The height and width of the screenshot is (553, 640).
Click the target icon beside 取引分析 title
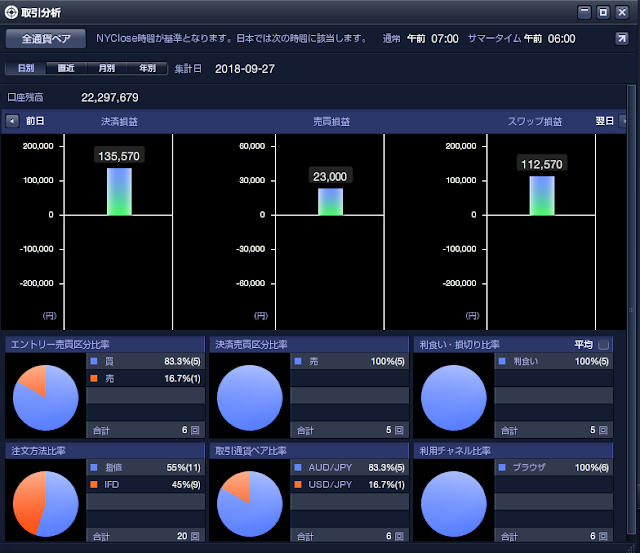click(11, 12)
